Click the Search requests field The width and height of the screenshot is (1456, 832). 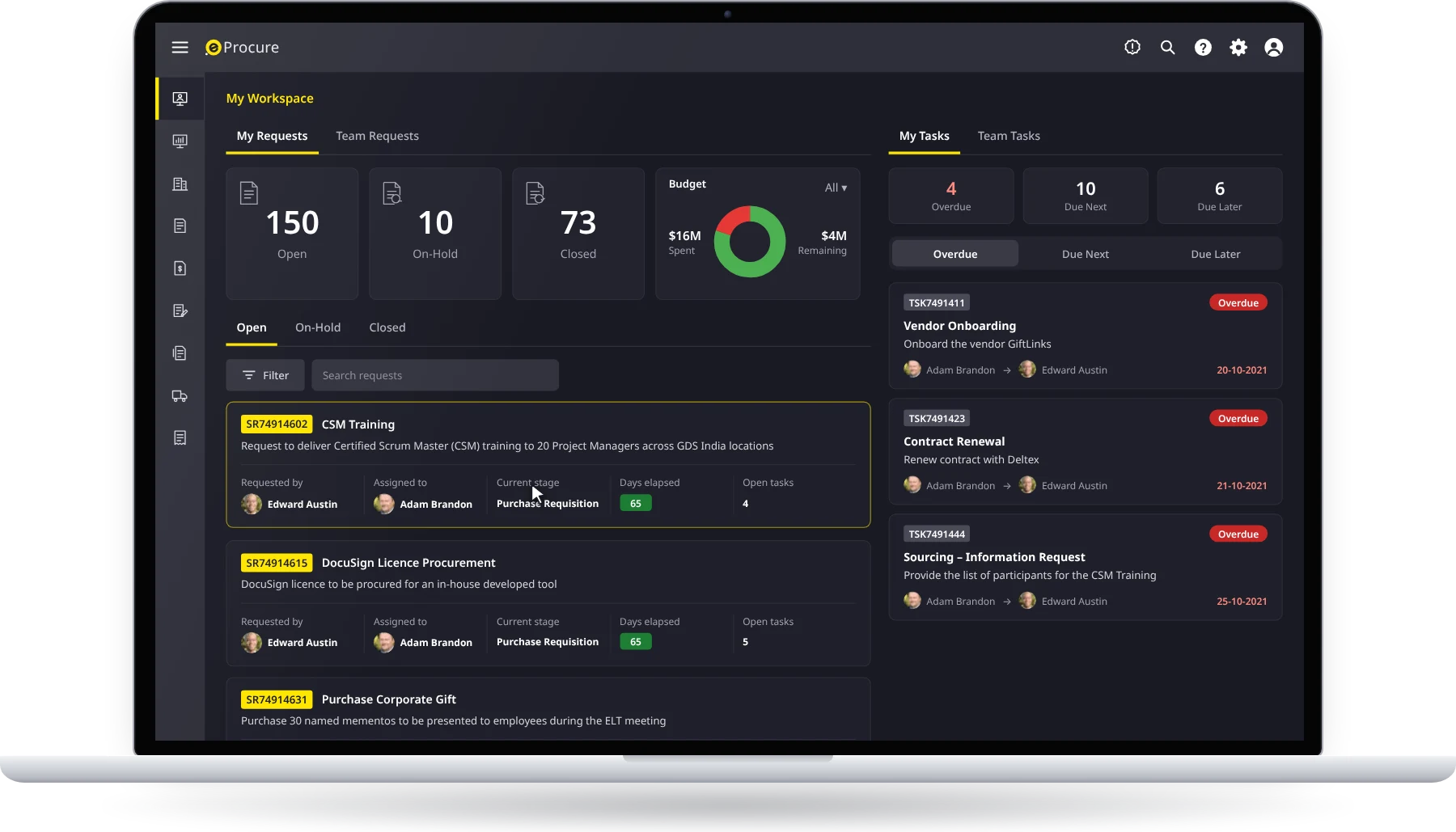point(435,375)
